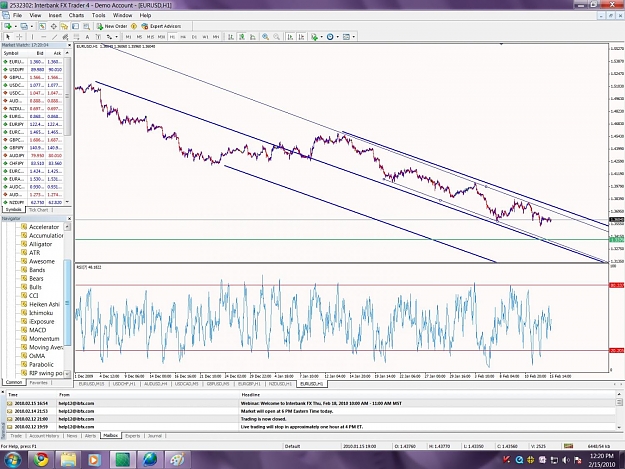The height and width of the screenshot is (469, 625).
Task: Select the trendline drawing tool
Action: [55, 37]
